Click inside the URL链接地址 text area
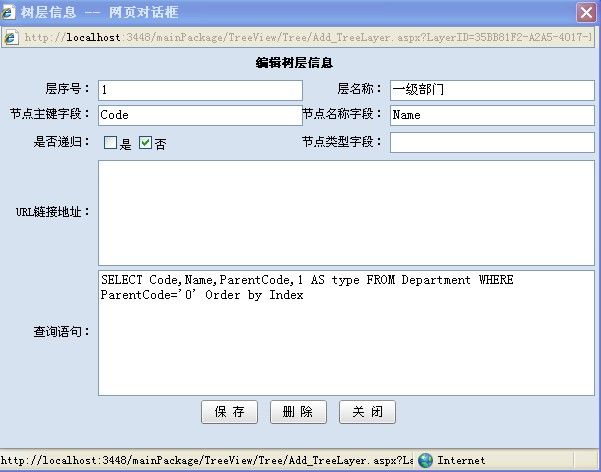601x472 pixels. [x=346, y=213]
